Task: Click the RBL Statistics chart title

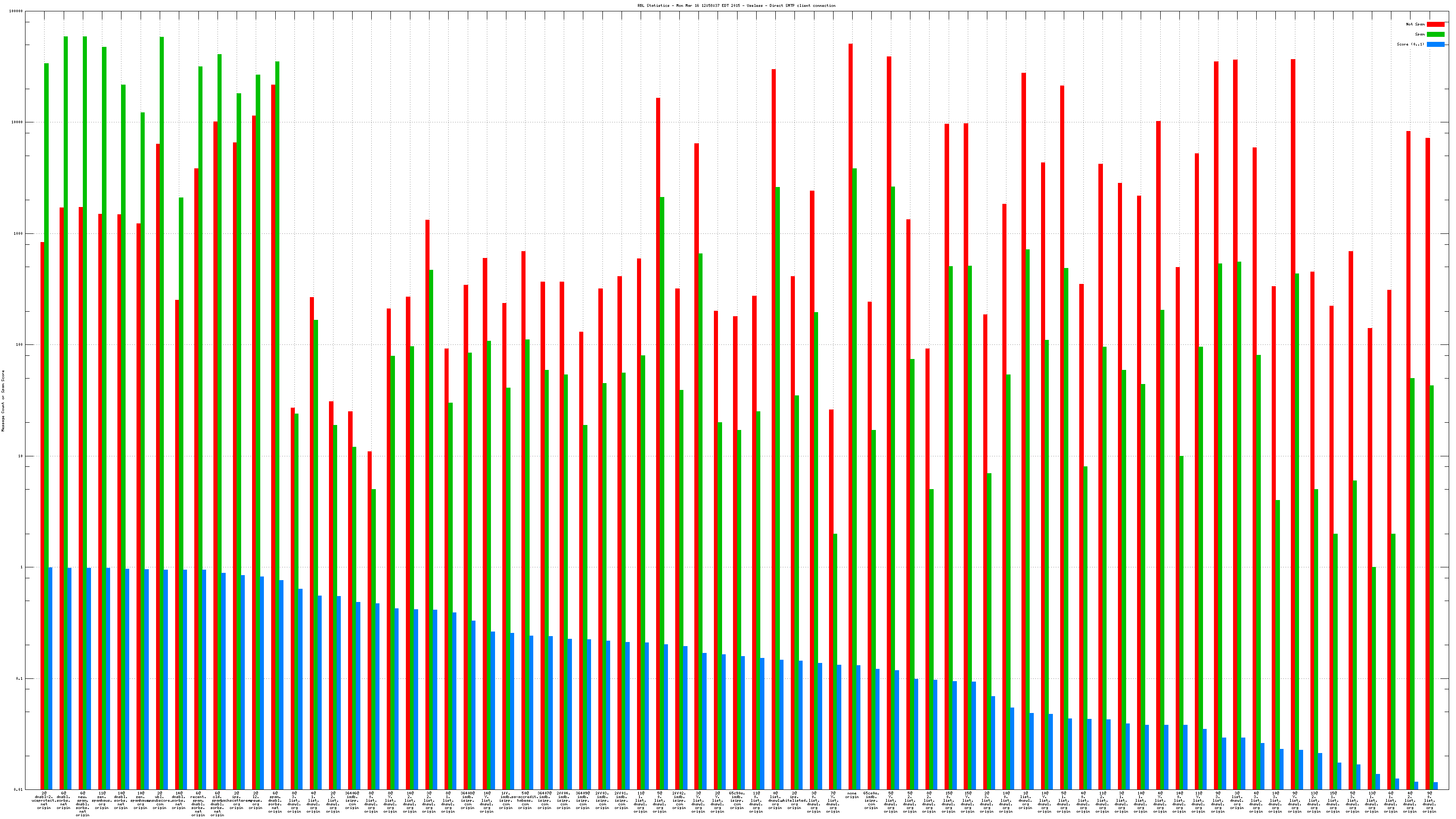Action: pos(736,5)
